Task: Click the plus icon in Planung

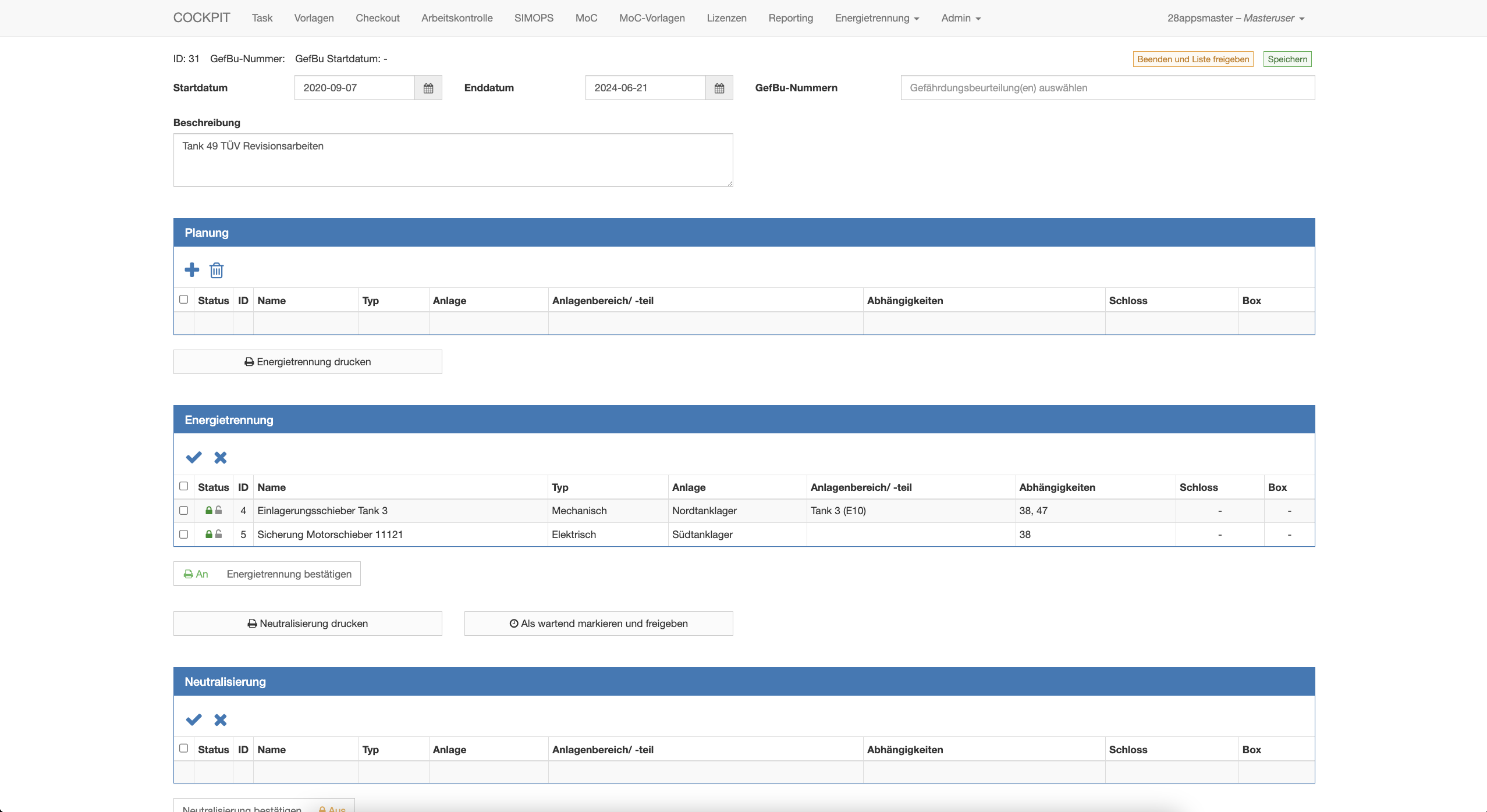Action: [191, 270]
